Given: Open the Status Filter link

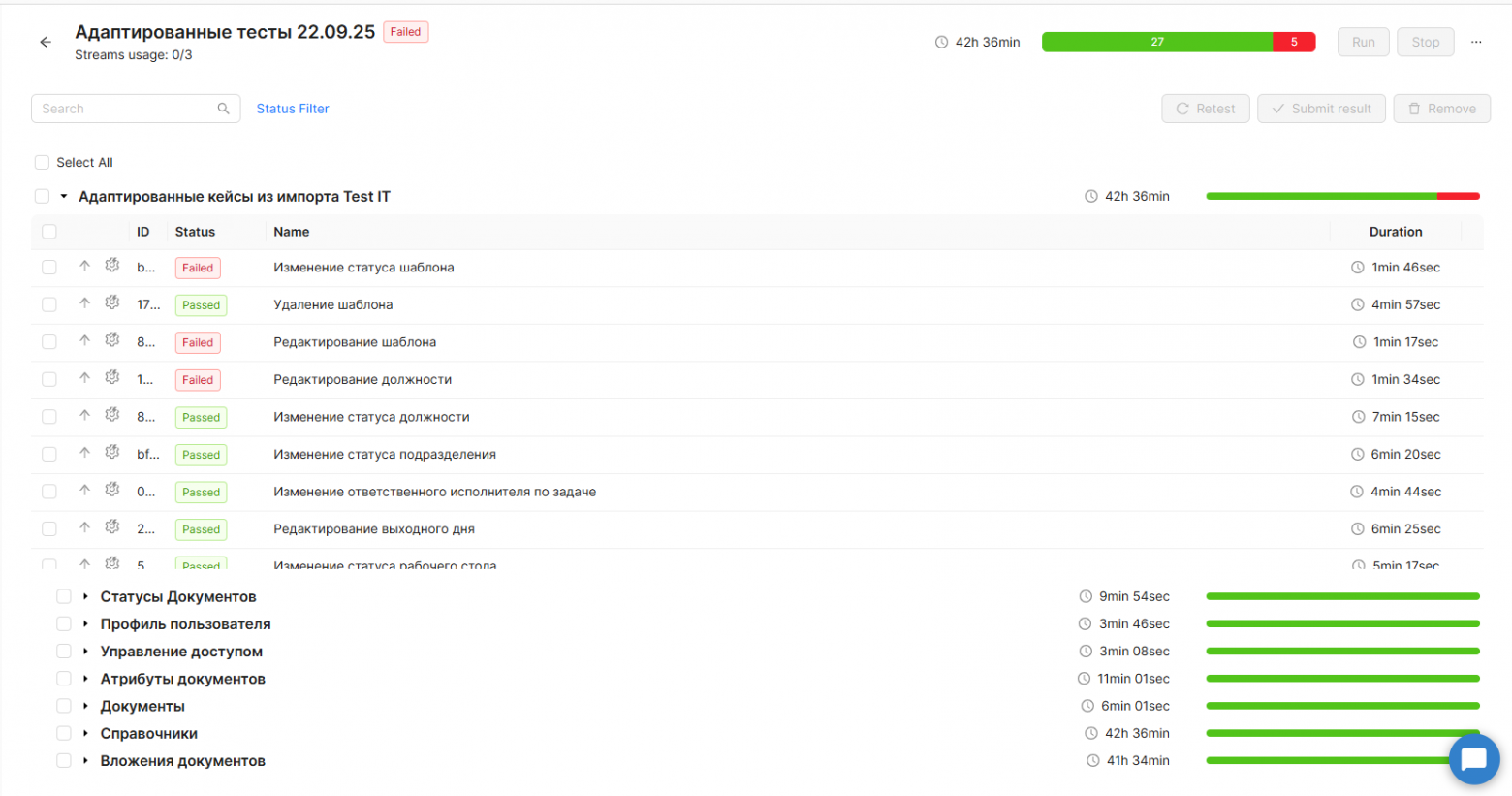Looking at the screenshot, I should 293,109.
